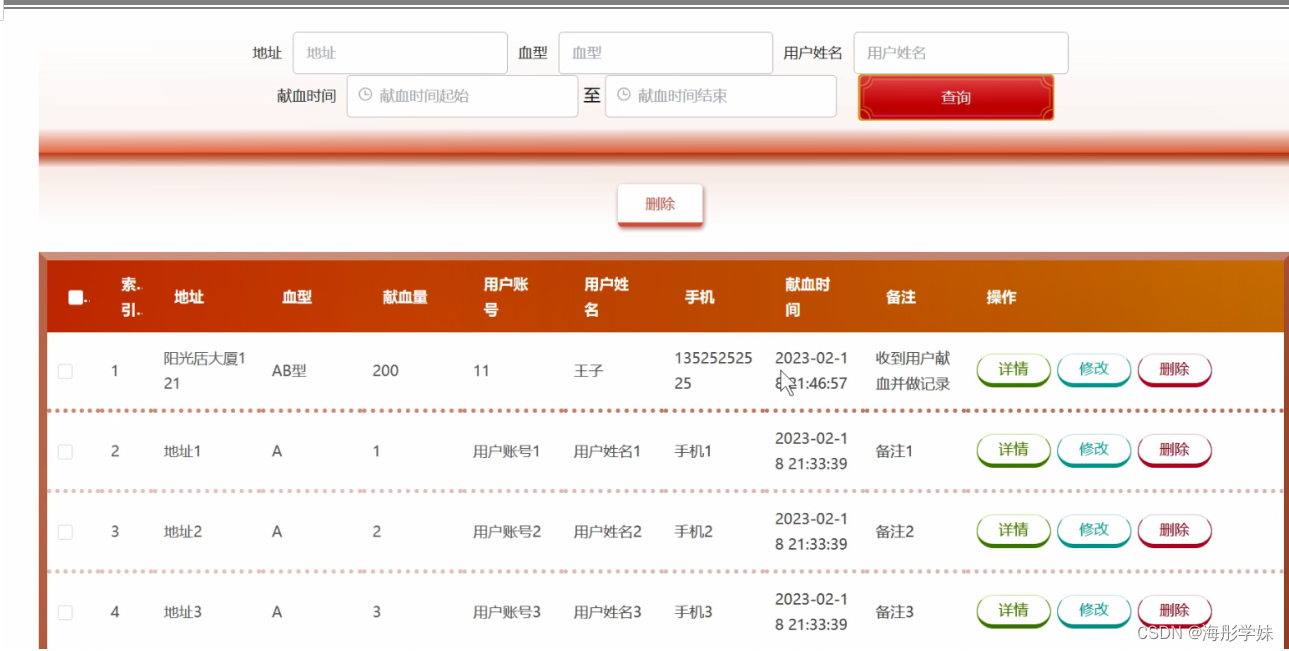The image size is (1289, 651).
Task: Click the clock icon in 献血时间结束 field
Action: point(623,96)
